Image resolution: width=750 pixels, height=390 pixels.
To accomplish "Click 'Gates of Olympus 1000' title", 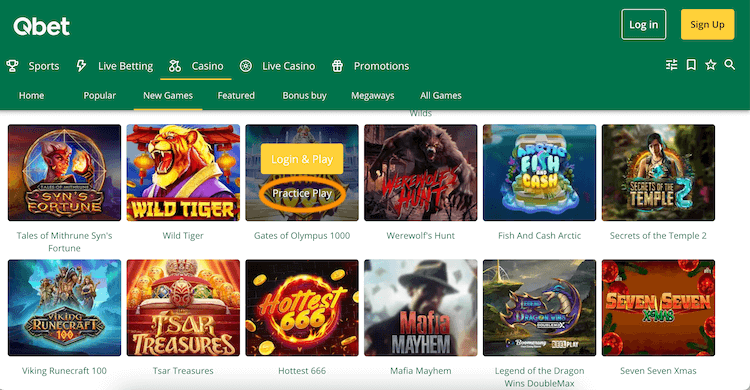I will coord(302,235).
